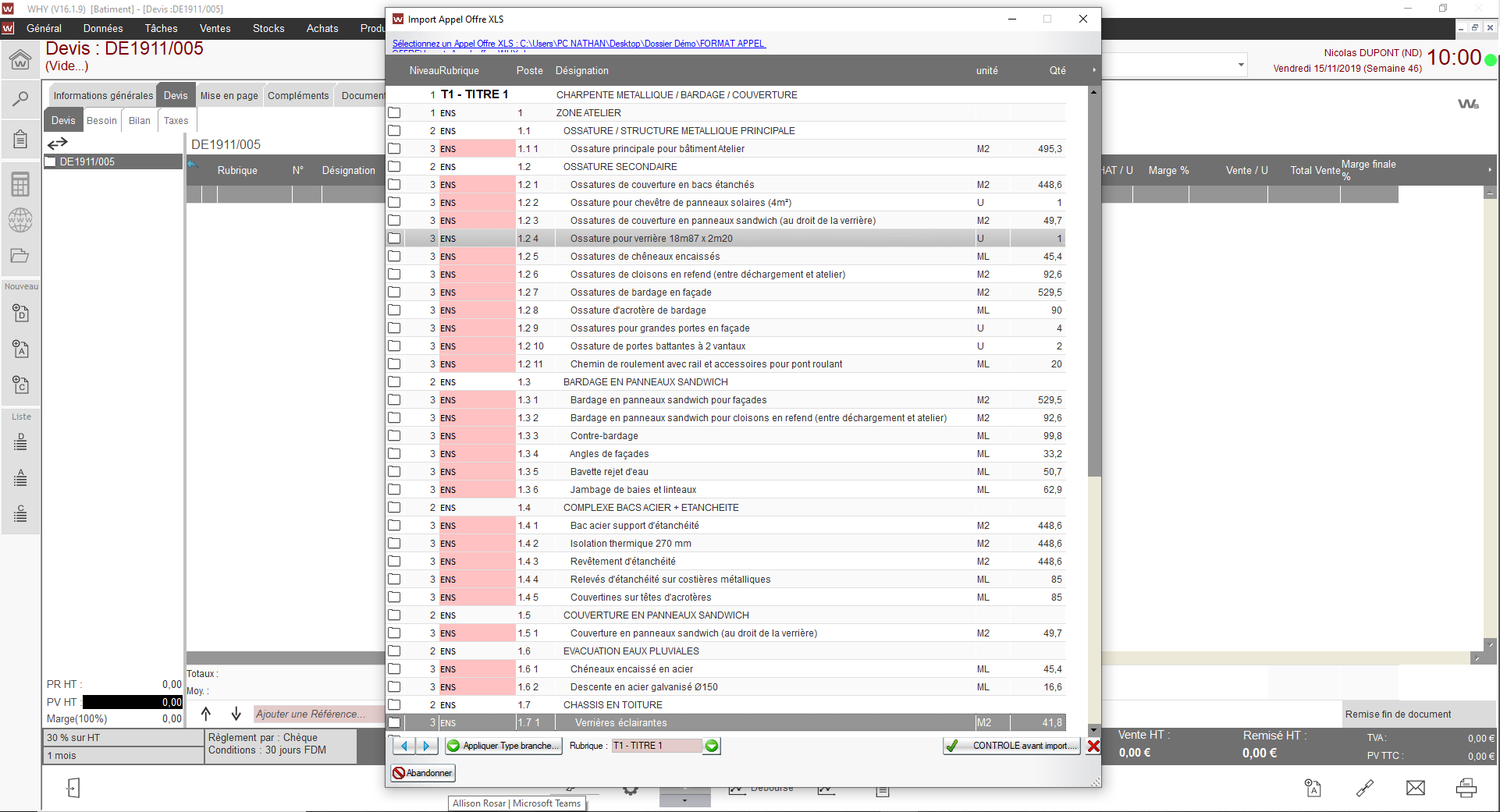Move line down with the down arrow
Screen dimensions: 1500x812
[236, 714]
